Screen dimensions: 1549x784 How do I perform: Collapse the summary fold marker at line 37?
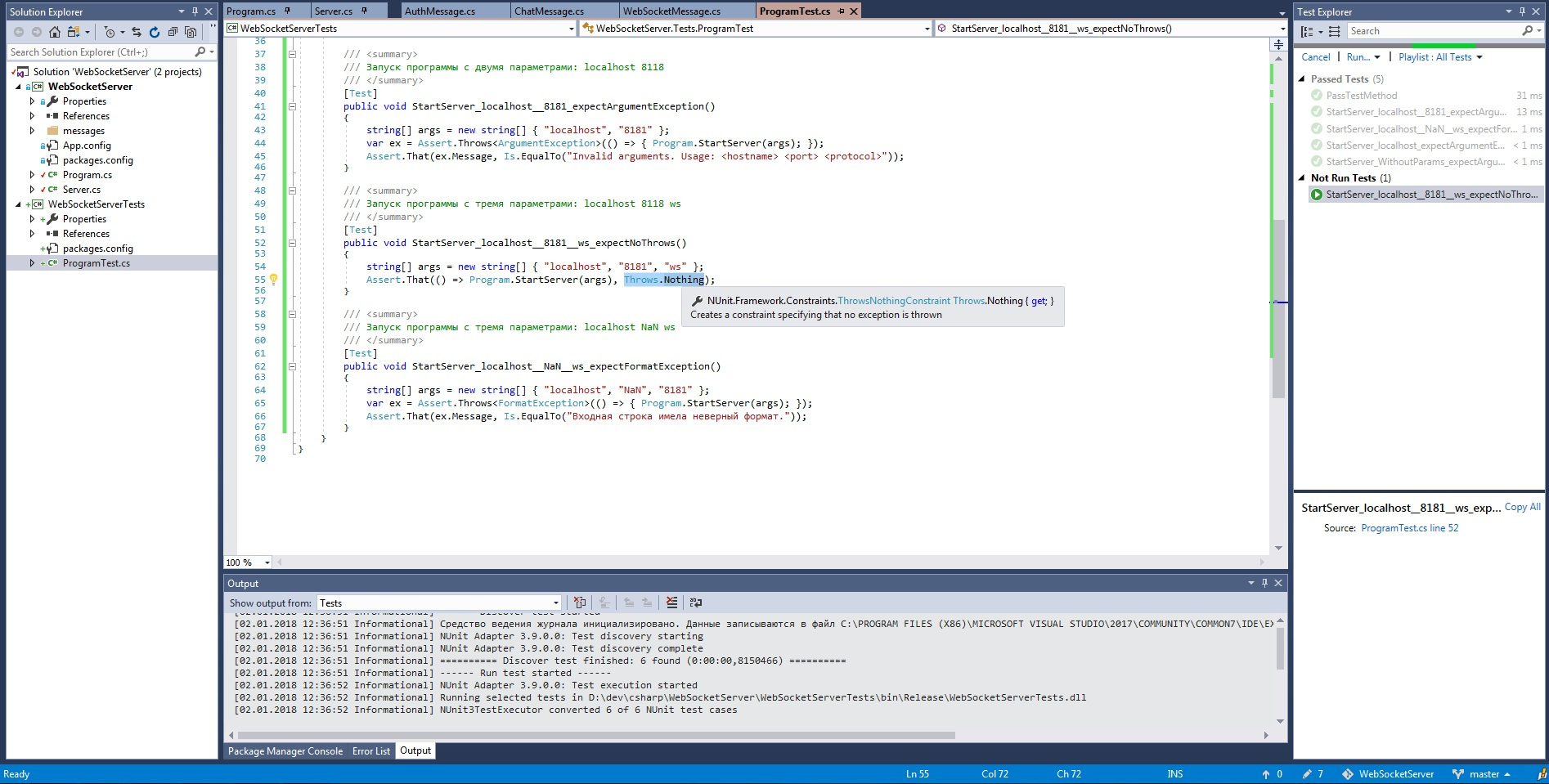(x=292, y=54)
